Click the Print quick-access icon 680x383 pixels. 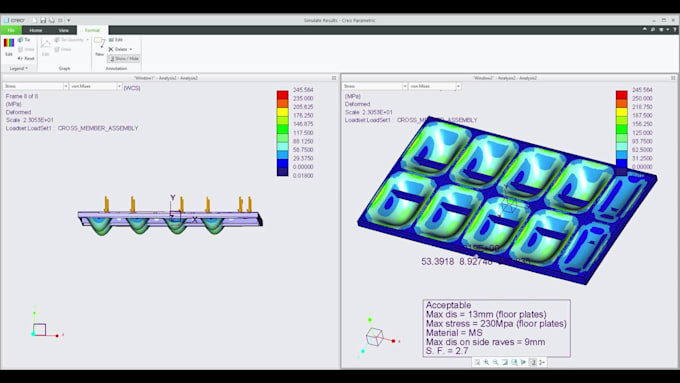pyautogui.click(x=52, y=20)
